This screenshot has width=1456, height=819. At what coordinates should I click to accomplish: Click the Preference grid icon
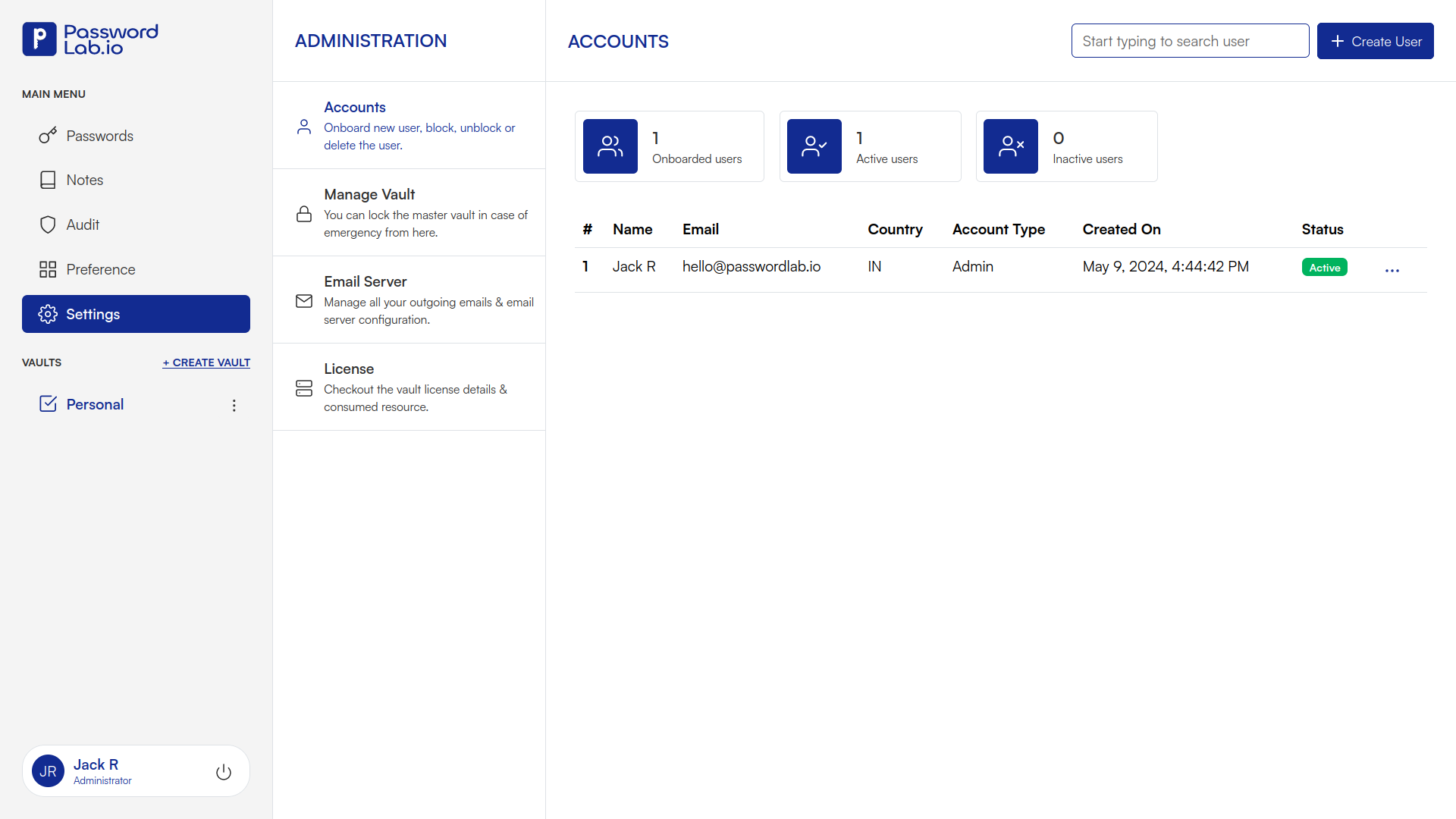[x=48, y=269]
